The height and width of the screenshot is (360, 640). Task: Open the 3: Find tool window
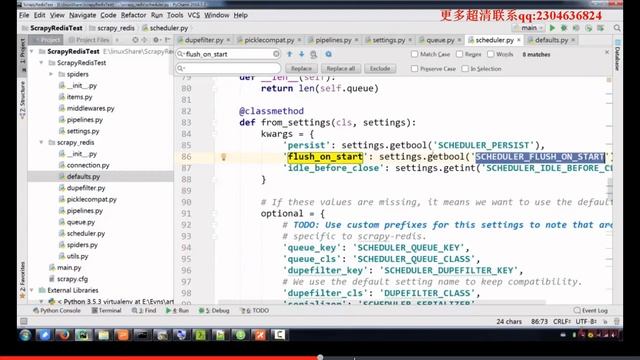pyautogui.click(x=144, y=311)
